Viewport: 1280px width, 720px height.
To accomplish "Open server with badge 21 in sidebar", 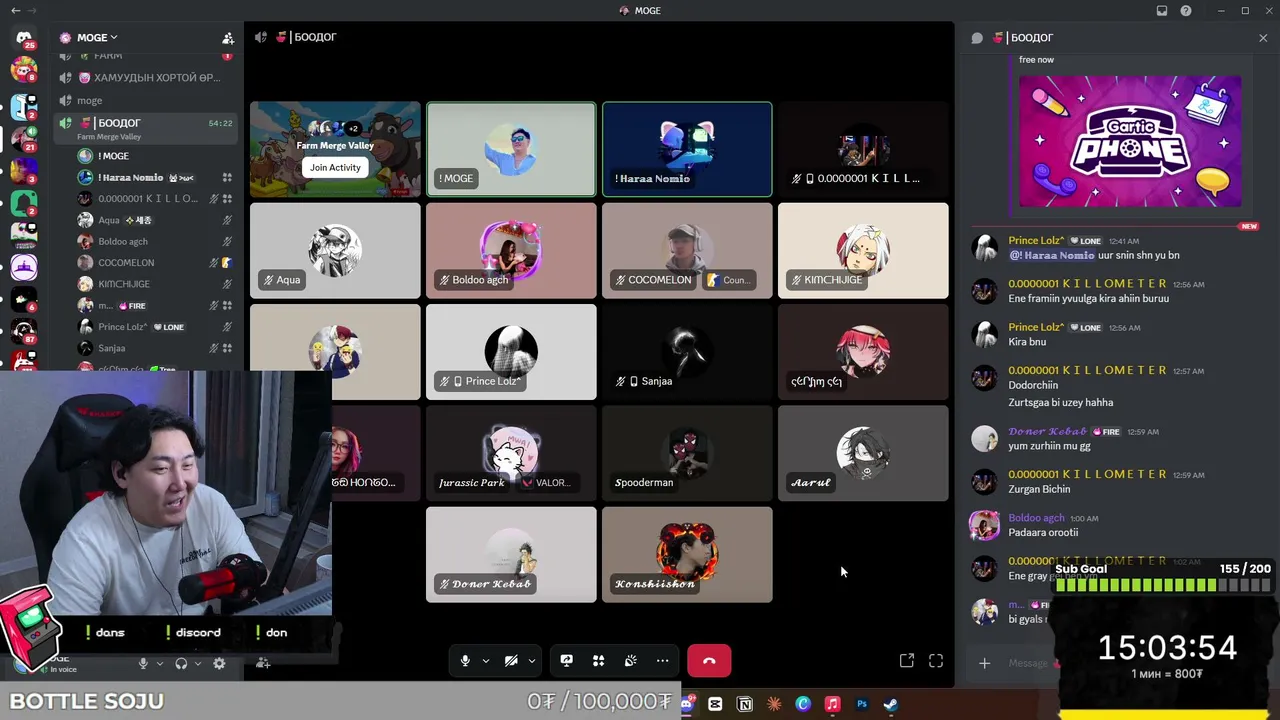I will pos(24,137).
